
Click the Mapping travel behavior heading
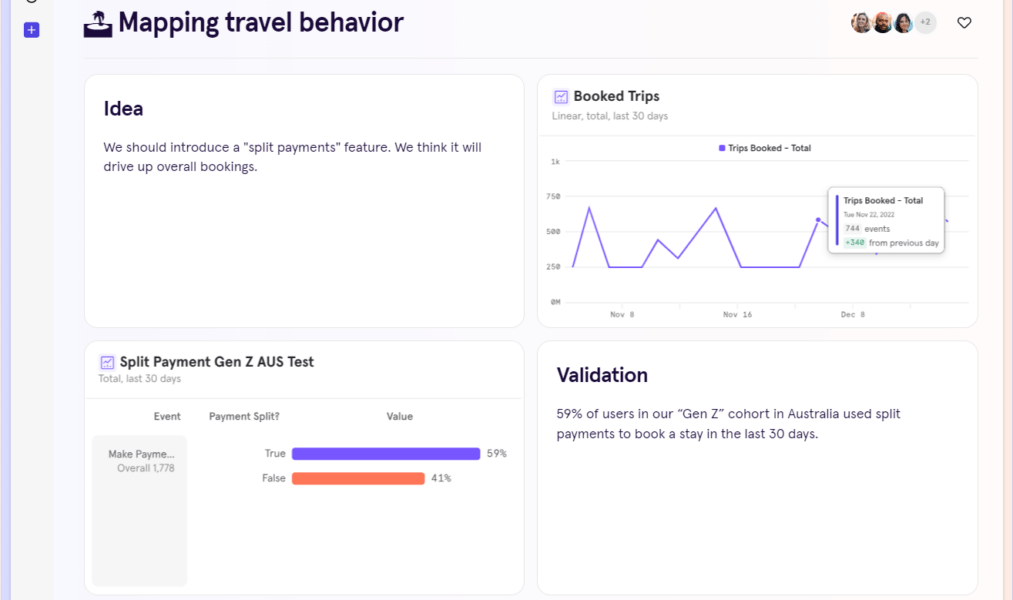point(260,22)
